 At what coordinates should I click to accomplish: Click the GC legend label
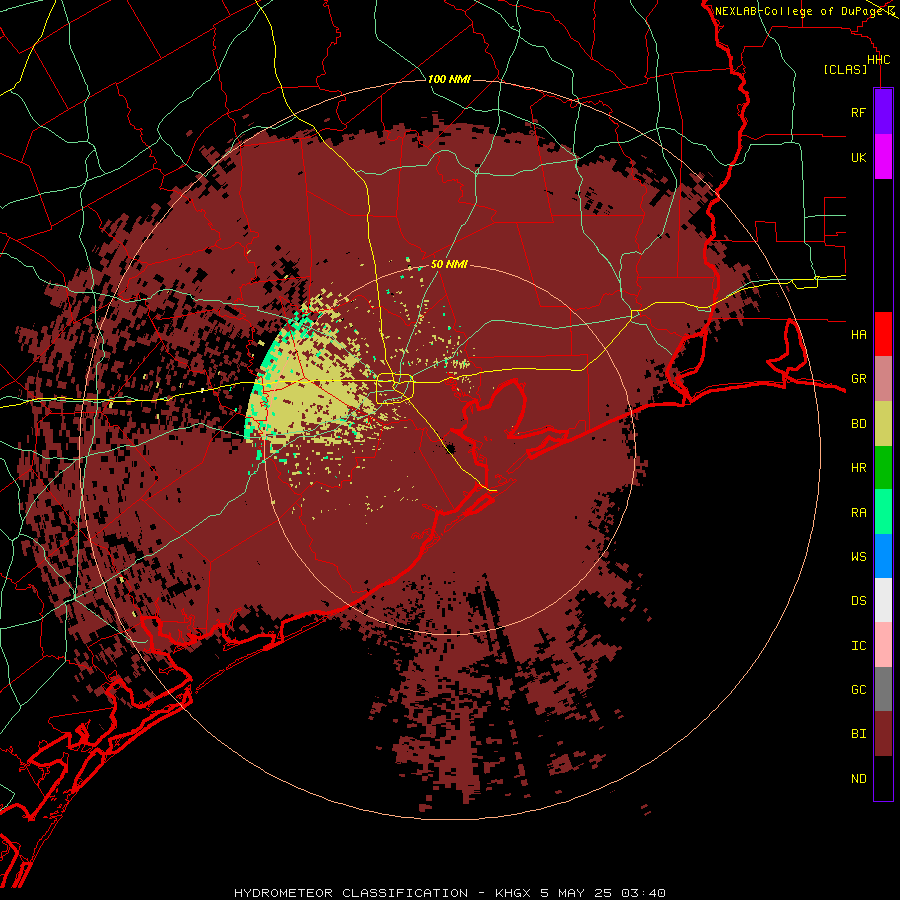858,689
